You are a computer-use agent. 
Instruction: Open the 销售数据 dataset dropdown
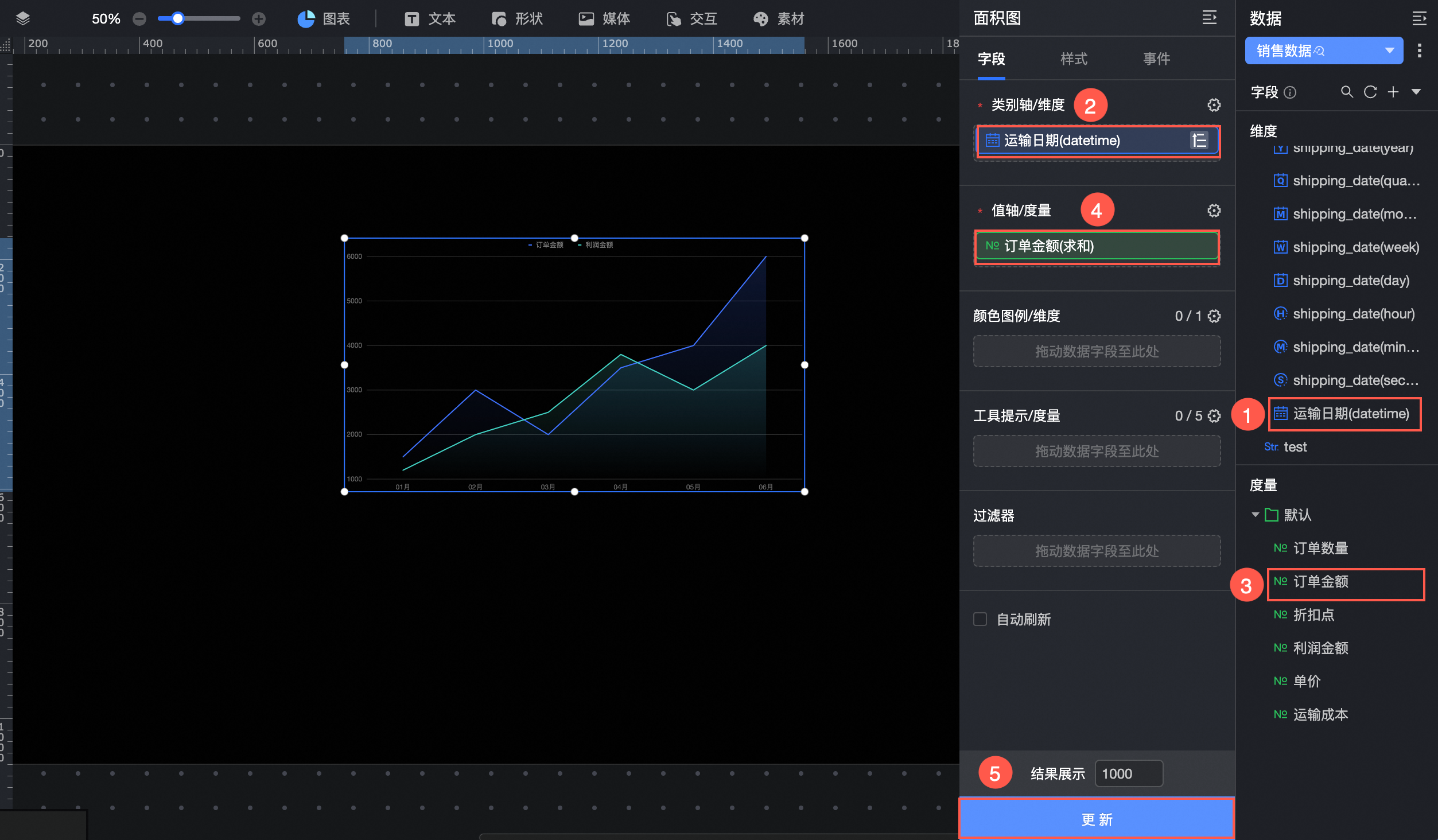tap(1389, 50)
